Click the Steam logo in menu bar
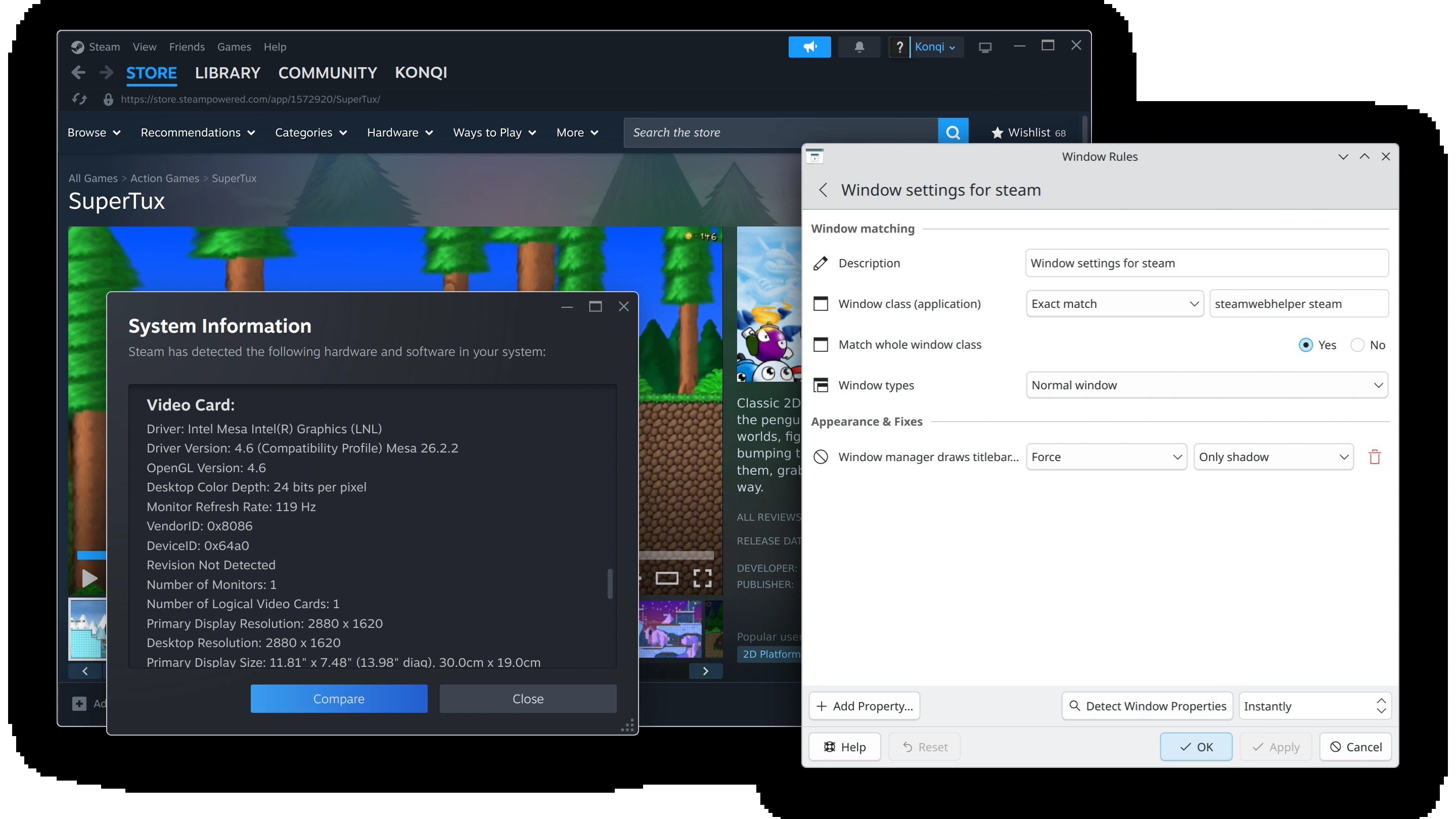Viewport: 1456px width, 819px height. (x=77, y=47)
